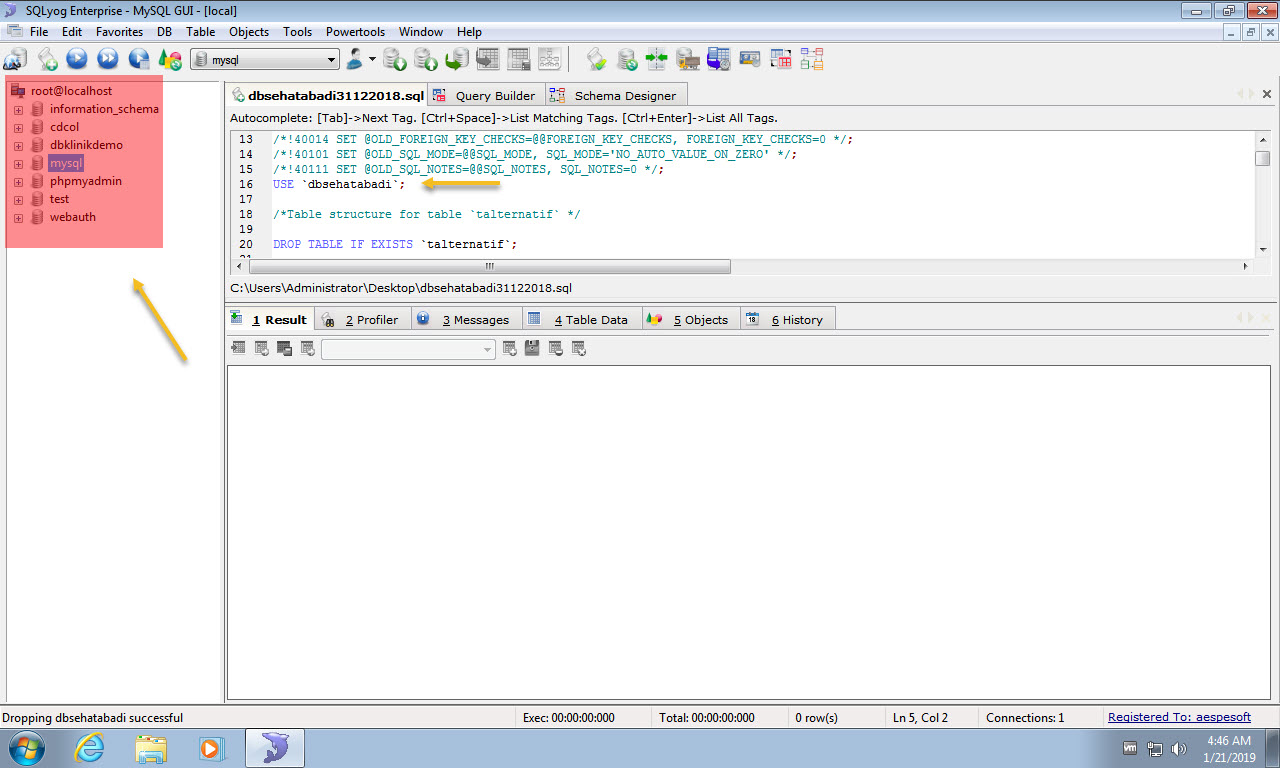Screen dimensions: 1280x768
Task: Click the floppy-disk Save icon in result toolbar
Action: point(532,348)
